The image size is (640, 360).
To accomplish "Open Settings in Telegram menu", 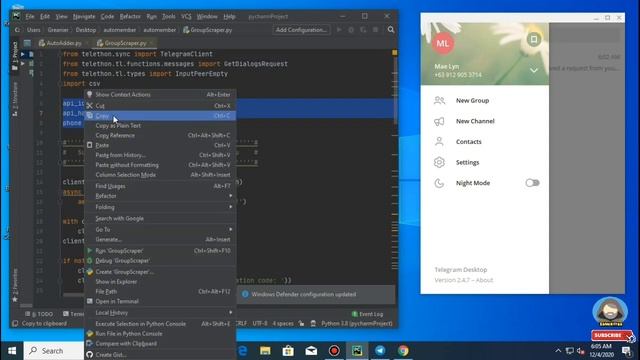I will pos(484,162).
